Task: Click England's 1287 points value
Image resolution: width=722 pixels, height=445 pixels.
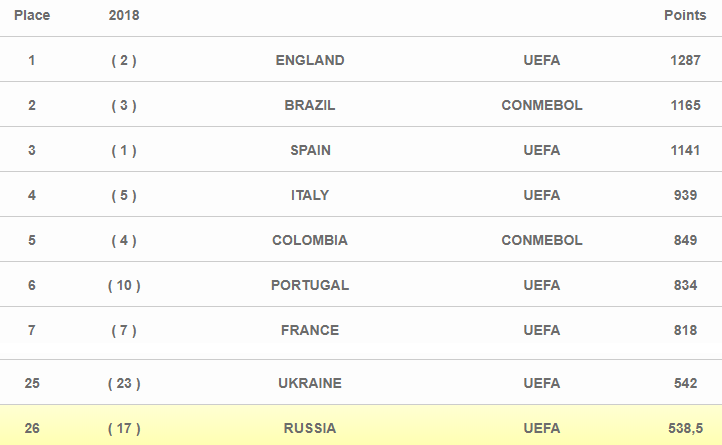Action: 685,60
